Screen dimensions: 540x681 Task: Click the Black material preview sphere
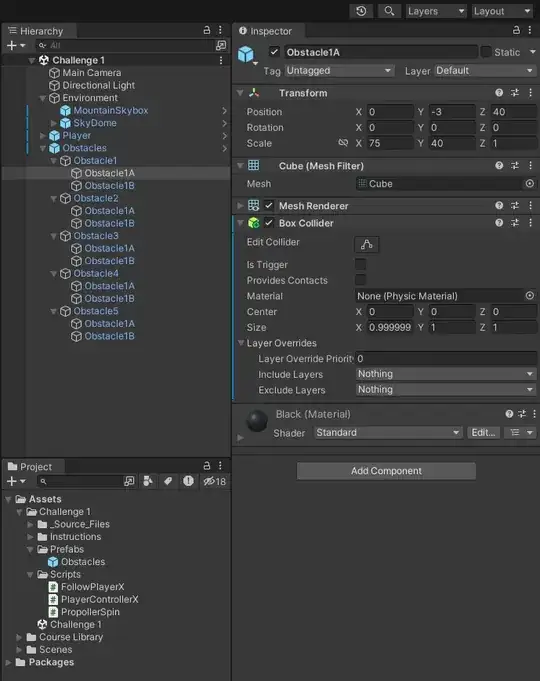coord(257,420)
